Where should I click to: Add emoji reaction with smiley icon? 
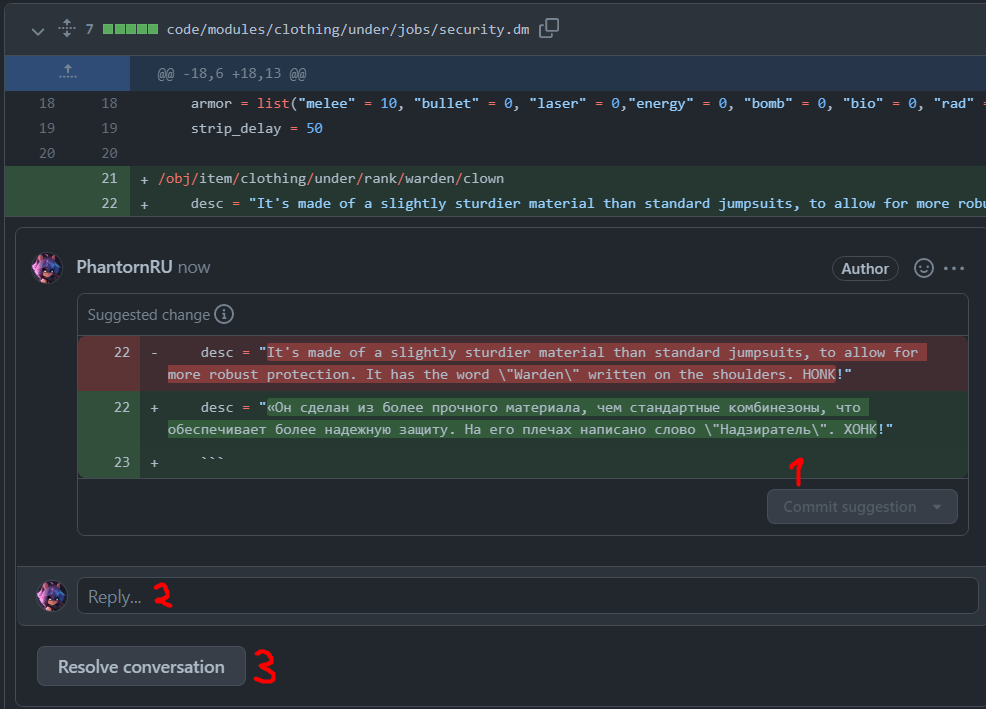(x=923, y=269)
